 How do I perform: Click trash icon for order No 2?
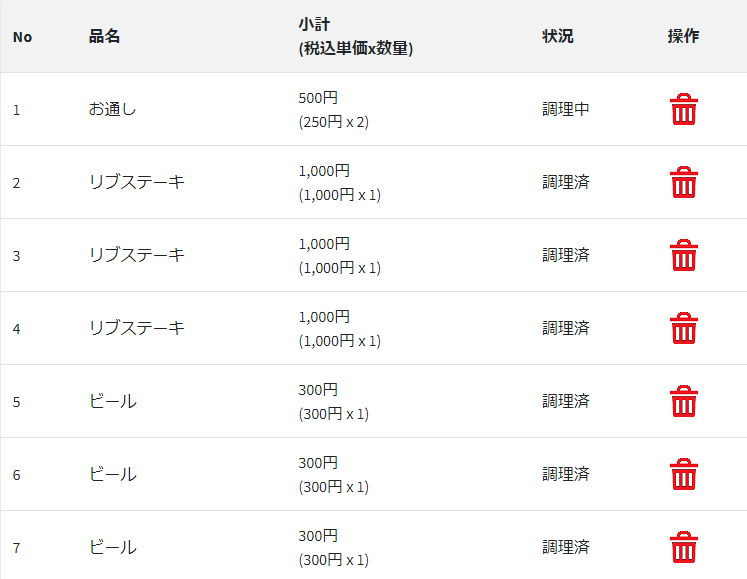tap(683, 182)
